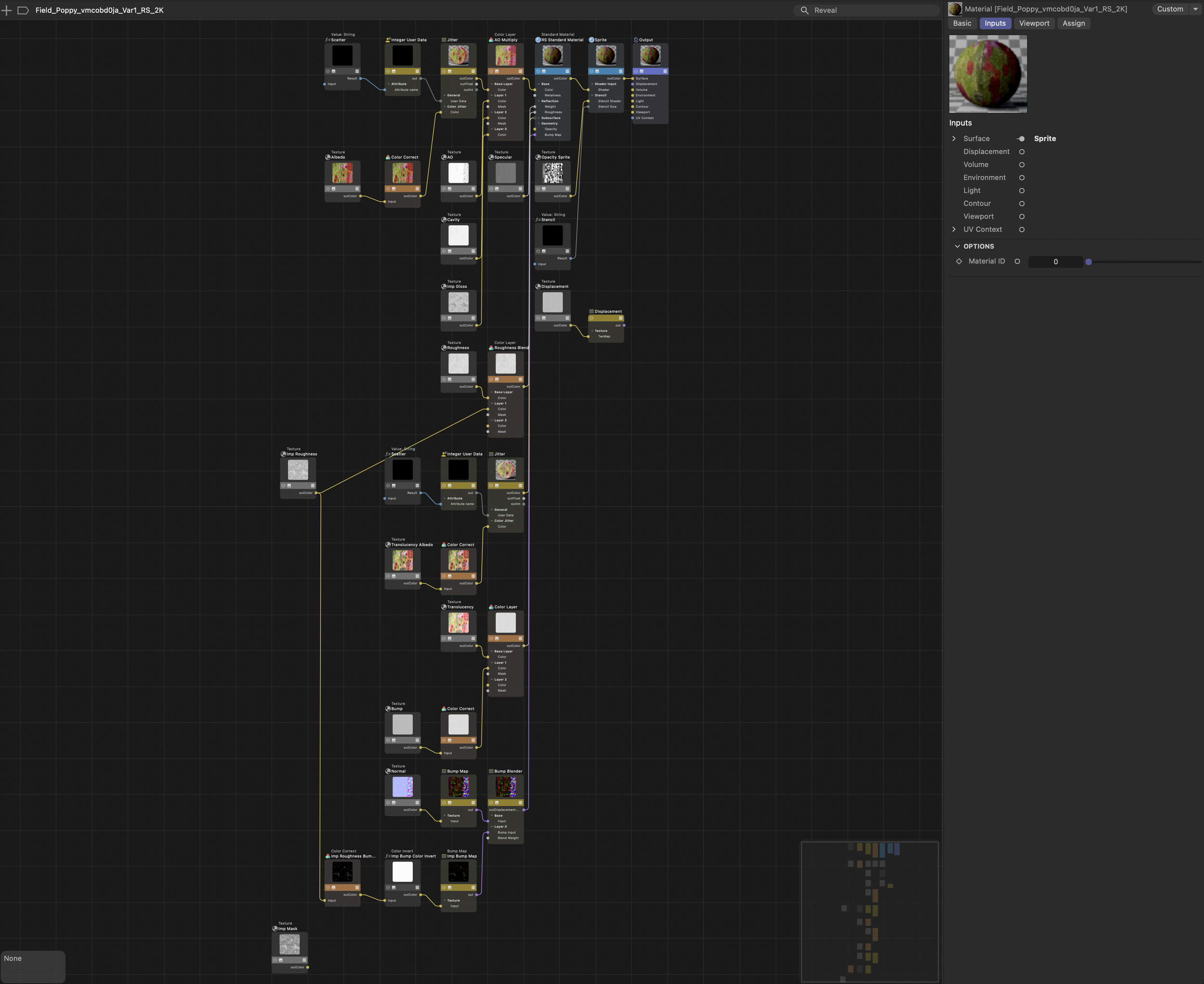Click the hamburger icon on AO Multiply node
The image size is (1204, 984).
pos(520,71)
